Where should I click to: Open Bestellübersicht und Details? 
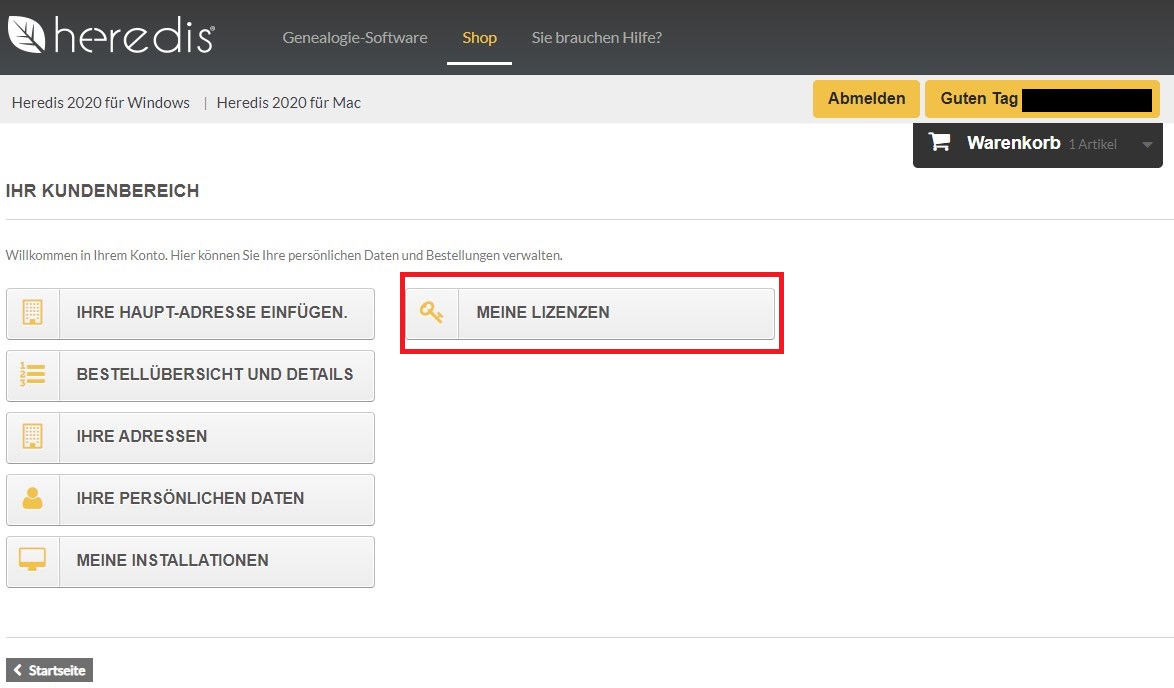pos(215,375)
